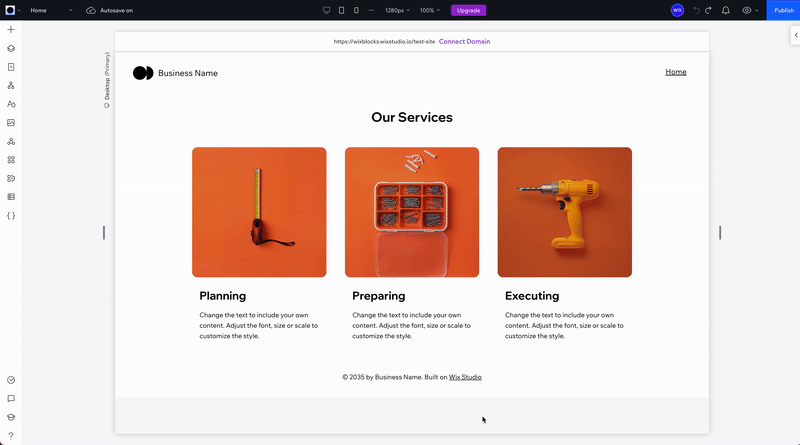Grab the left canvas resize handle

coord(104,233)
